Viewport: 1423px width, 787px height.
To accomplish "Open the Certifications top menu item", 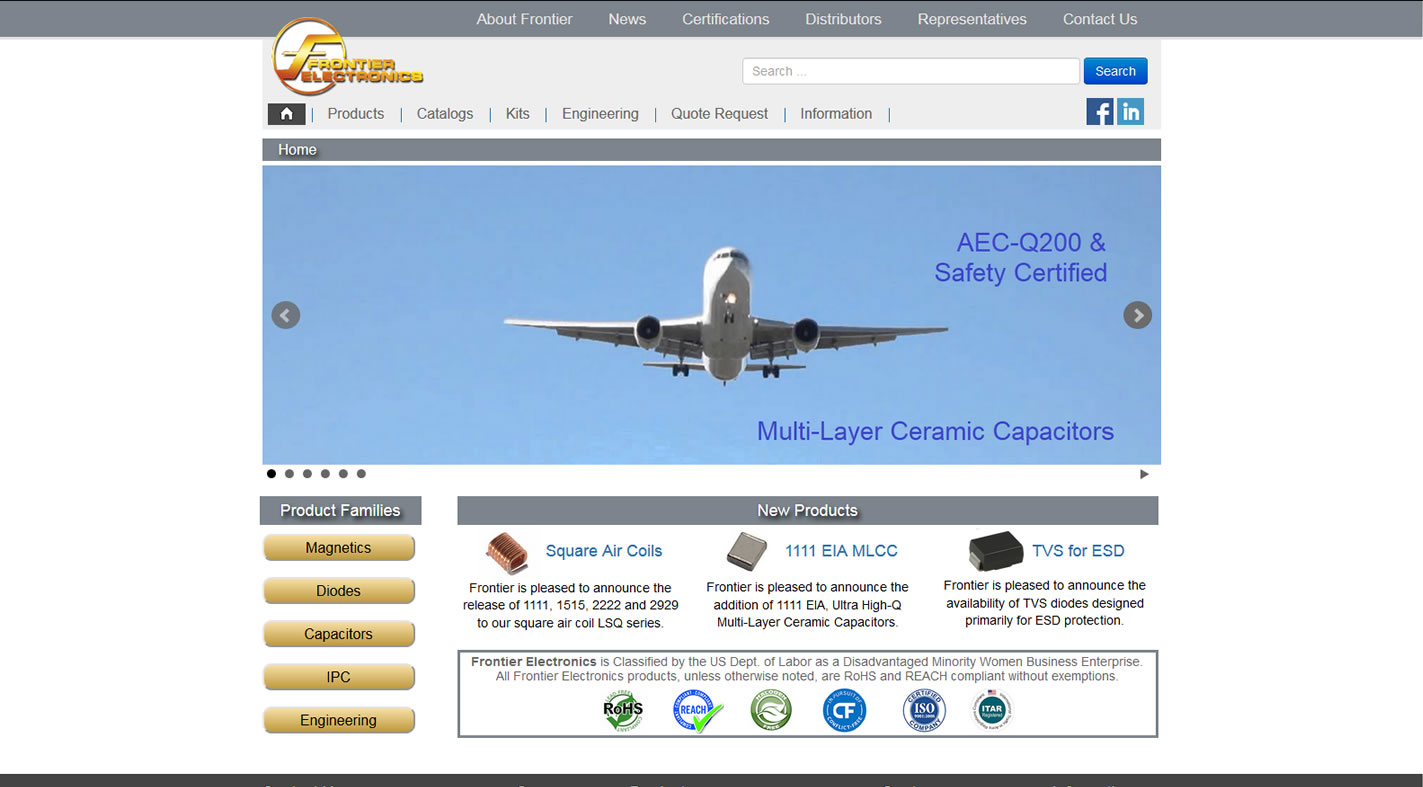I will click(725, 19).
